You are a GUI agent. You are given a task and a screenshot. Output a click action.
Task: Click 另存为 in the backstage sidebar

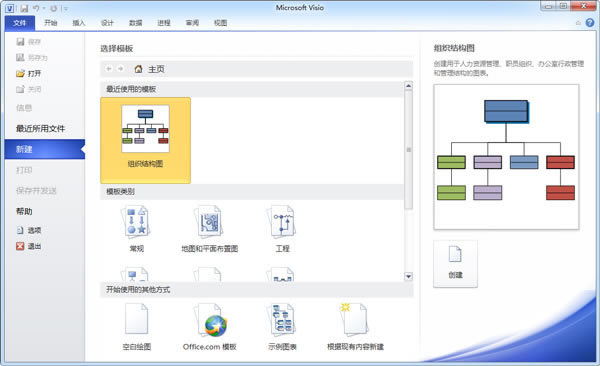coord(32,57)
